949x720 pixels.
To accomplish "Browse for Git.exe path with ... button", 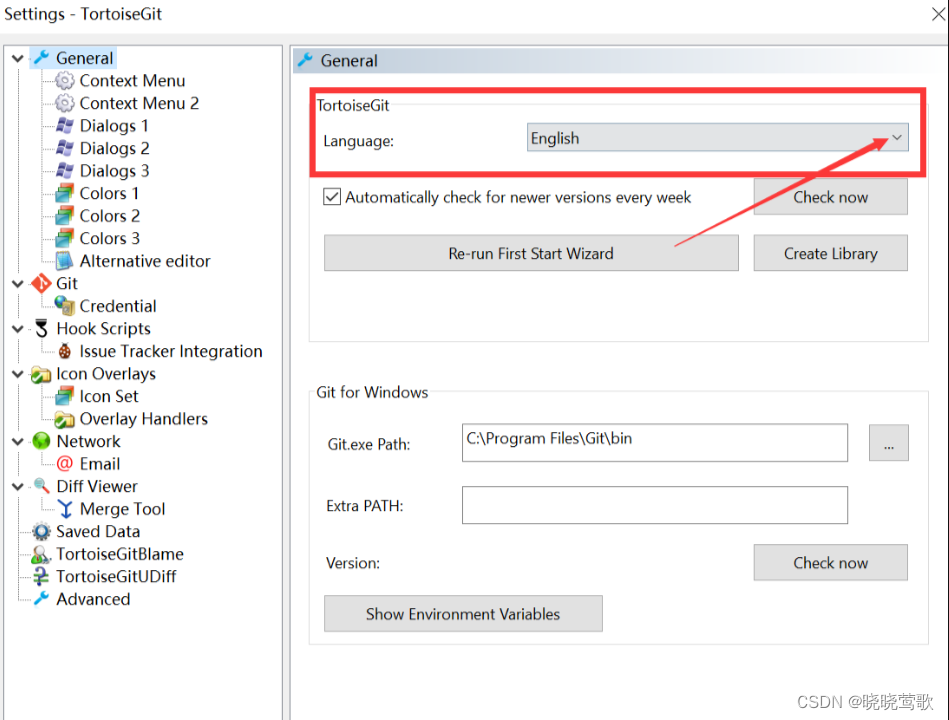I will click(888, 443).
